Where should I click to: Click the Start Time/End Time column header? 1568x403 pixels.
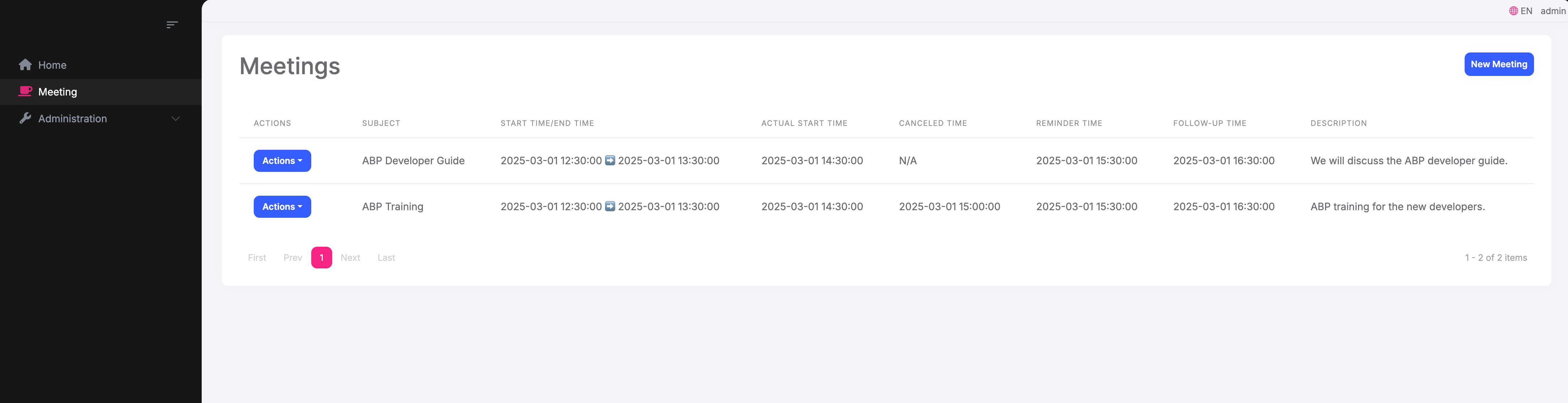tap(547, 123)
